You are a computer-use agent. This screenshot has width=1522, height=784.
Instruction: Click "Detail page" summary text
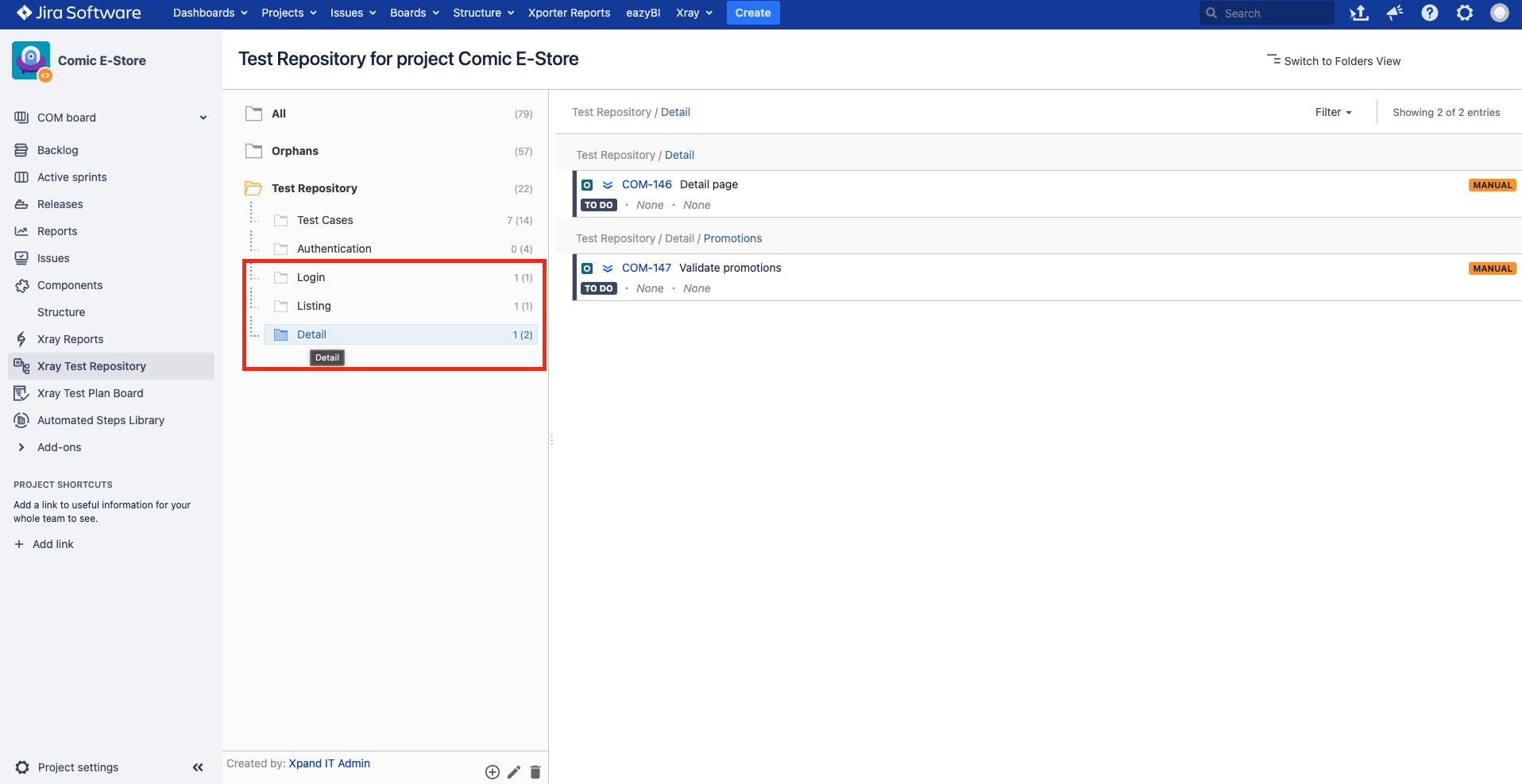[709, 184]
